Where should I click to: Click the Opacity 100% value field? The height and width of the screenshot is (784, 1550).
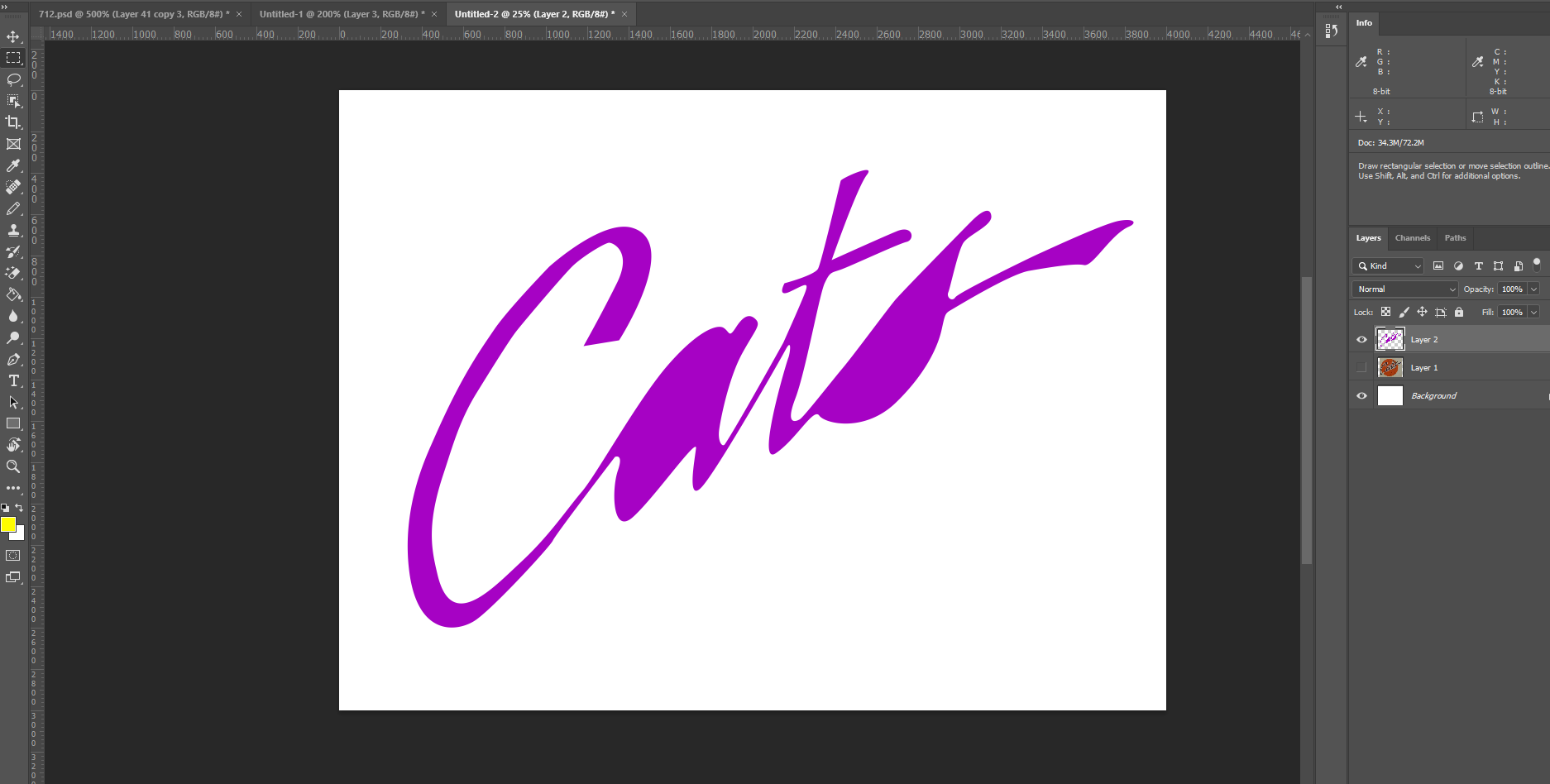1512,289
